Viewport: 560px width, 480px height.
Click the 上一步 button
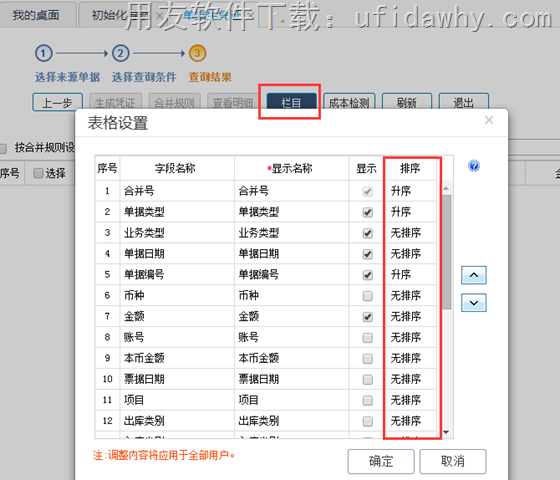pyautogui.click(x=58, y=102)
